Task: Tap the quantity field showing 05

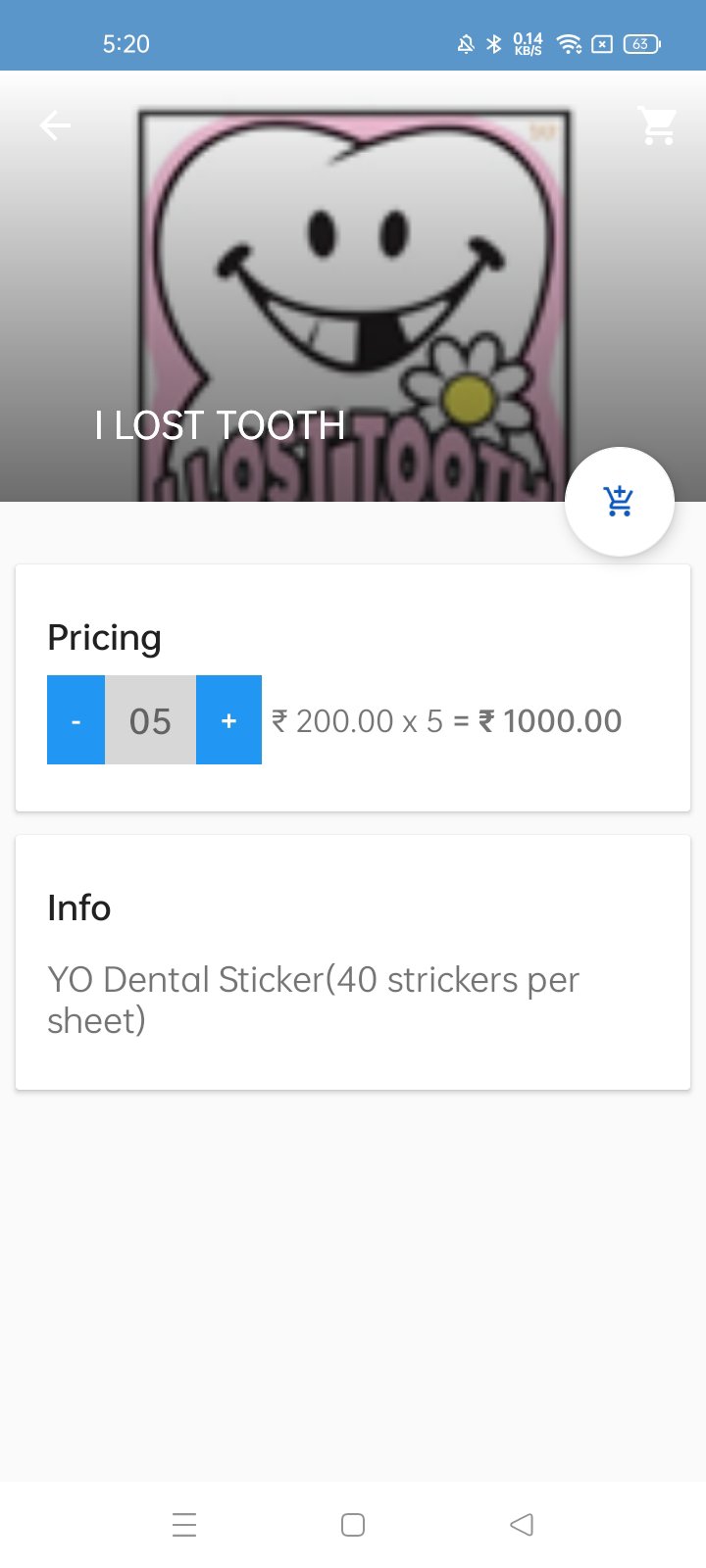Action: click(x=150, y=720)
